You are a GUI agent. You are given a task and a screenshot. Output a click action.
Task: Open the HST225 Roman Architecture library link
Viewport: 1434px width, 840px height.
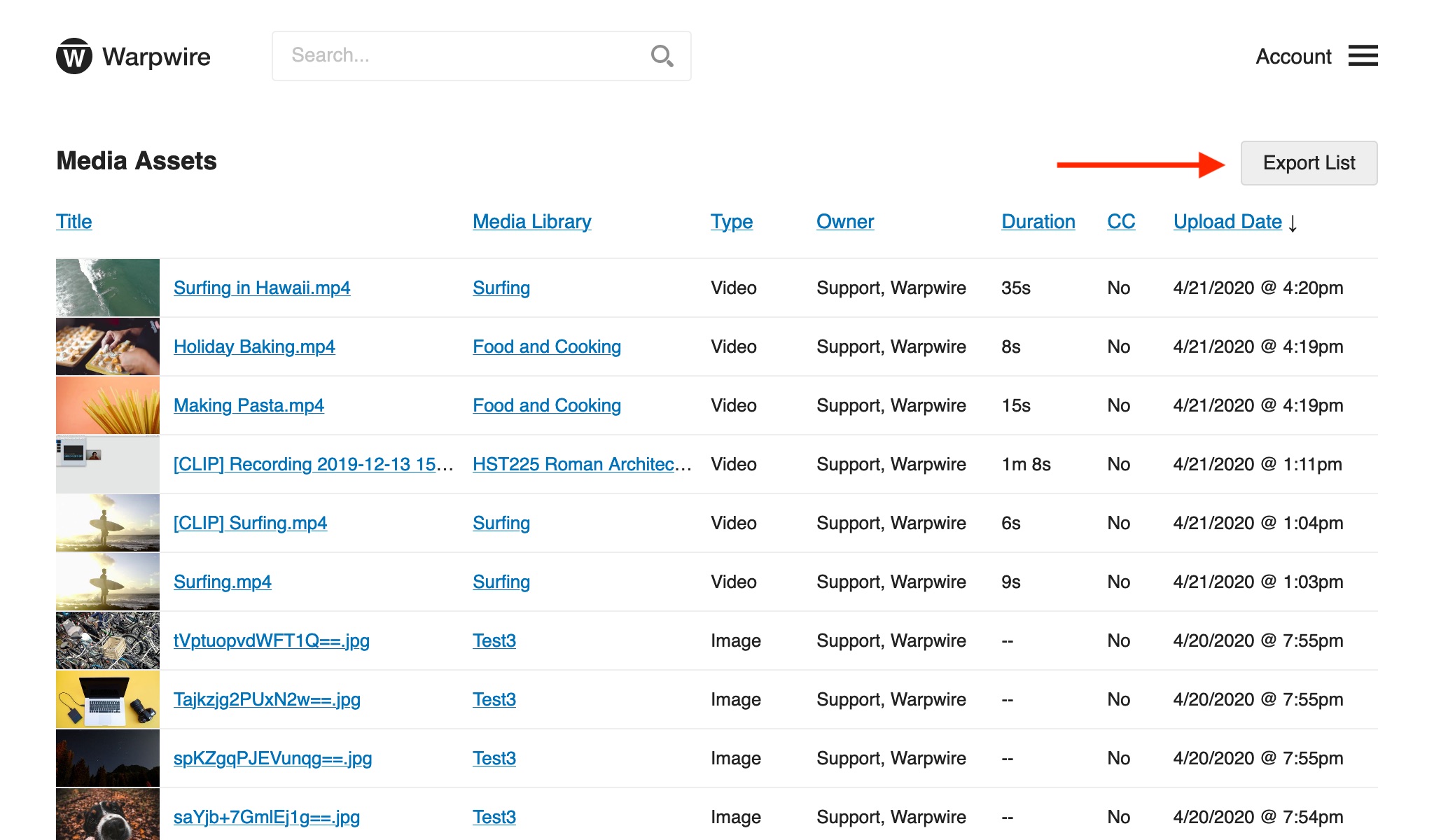coord(581,464)
